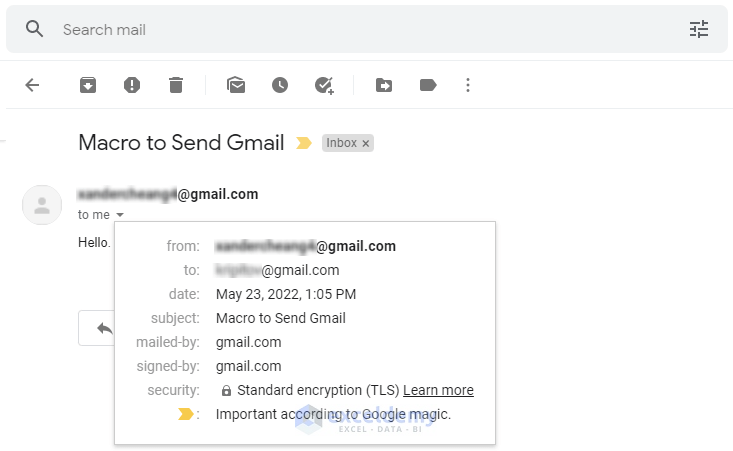Click the Learn more link

(x=438, y=390)
